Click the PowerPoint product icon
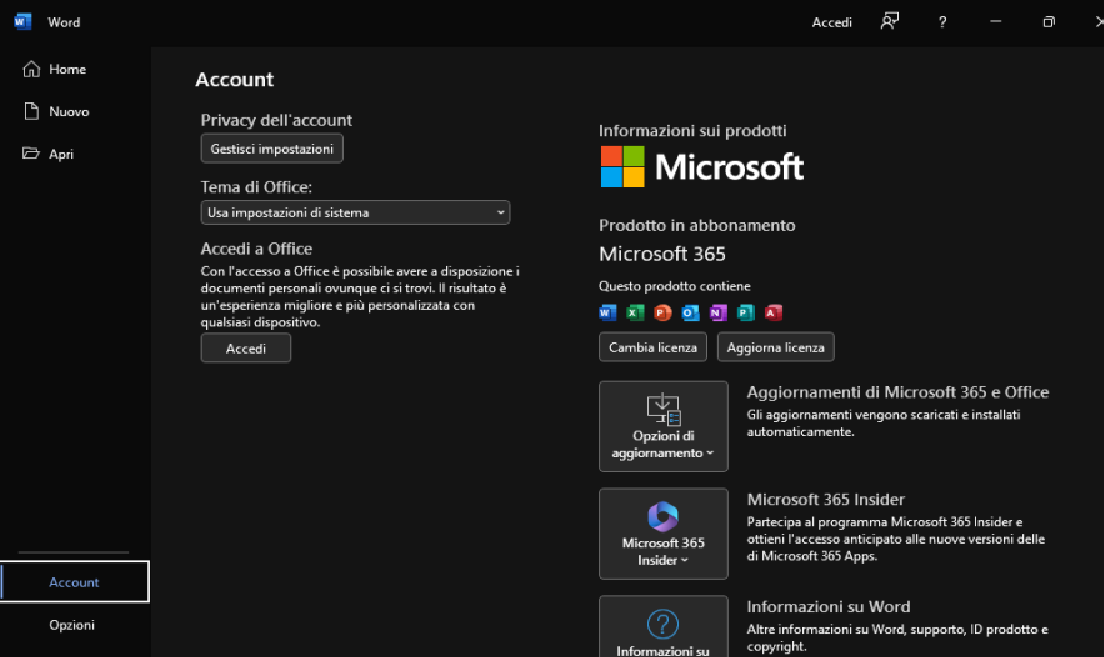Image resolution: width=1104 pixels, height=657 pixels. pyautogui.click(x=663, y=312)
